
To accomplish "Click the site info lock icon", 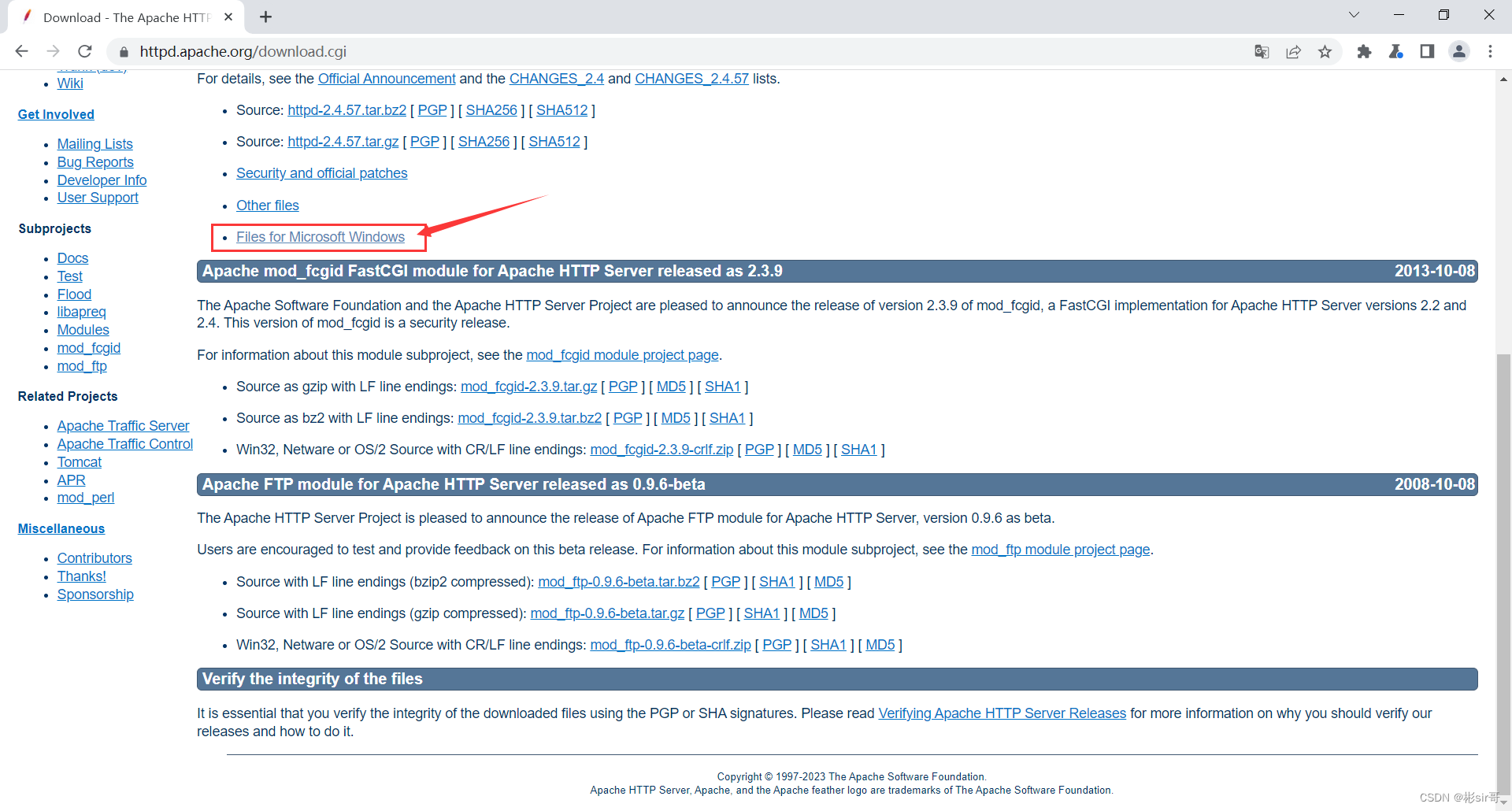I will [x=123, y=52].
